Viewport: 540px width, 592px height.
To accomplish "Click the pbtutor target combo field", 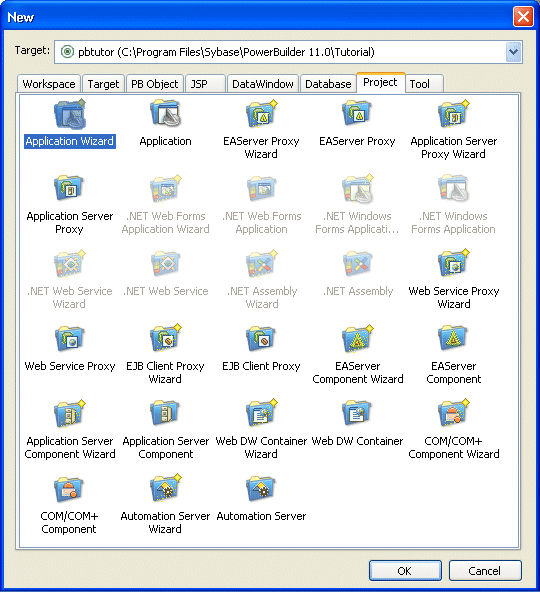I will pos(288,52).
